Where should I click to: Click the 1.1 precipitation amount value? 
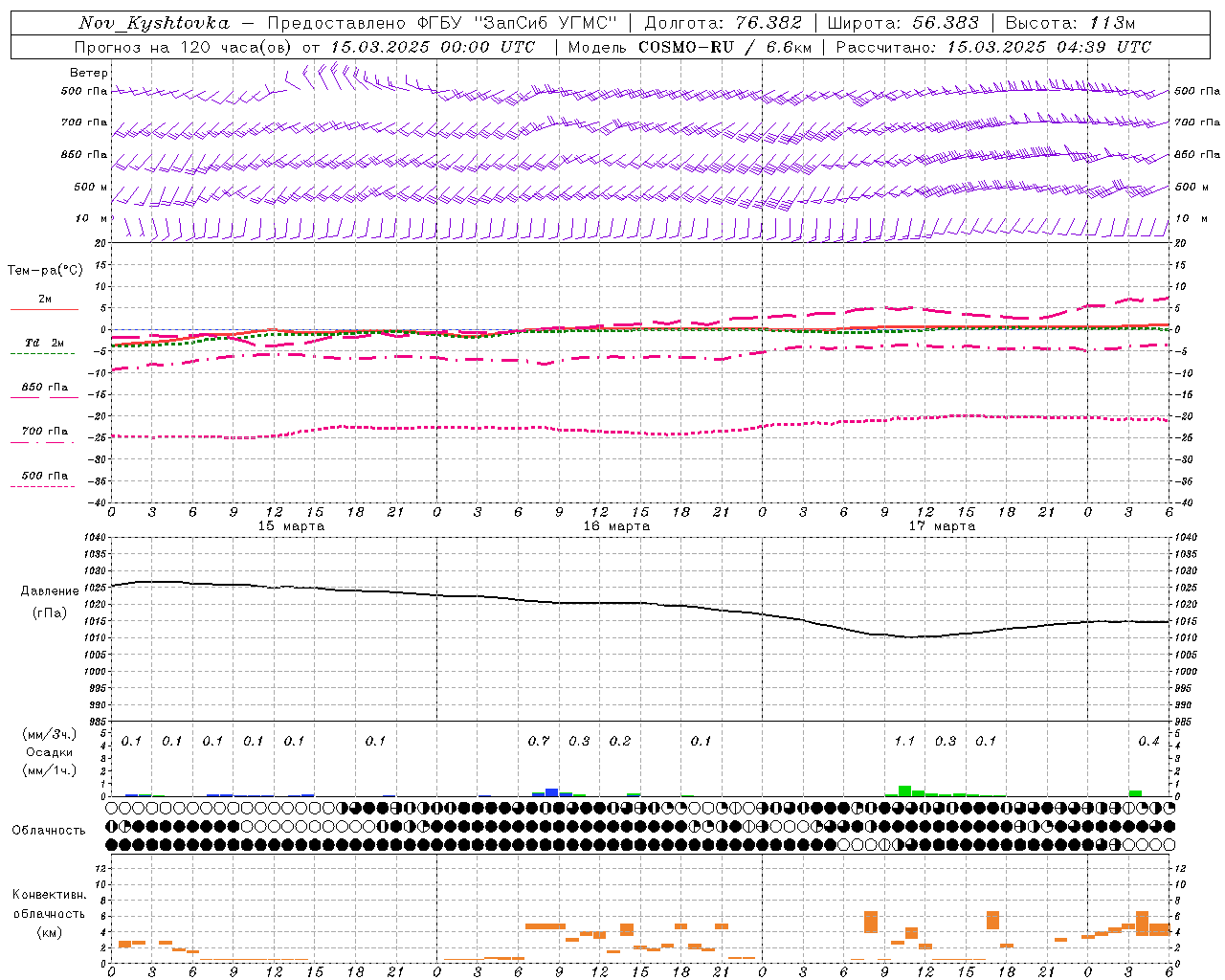[x=904, y=741]
